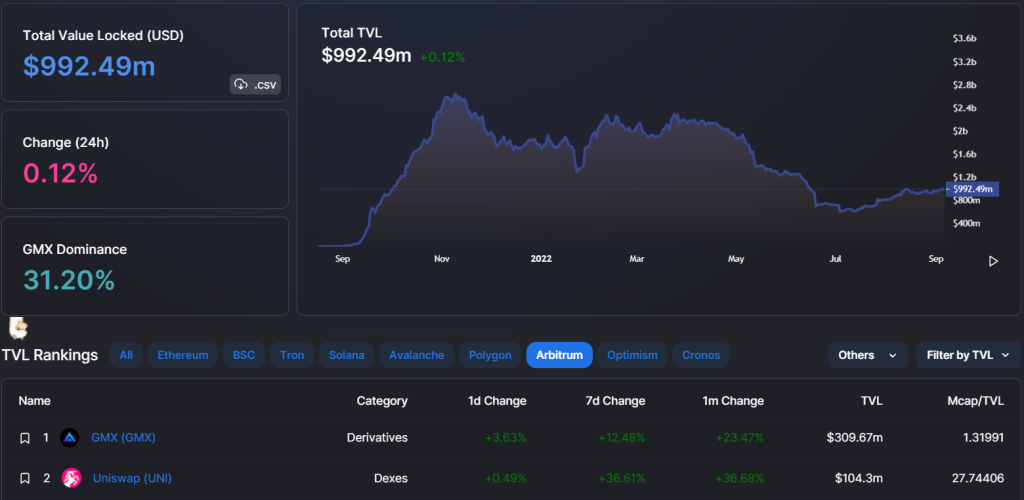Filter rankings by BSC chain
Screen dimensions: 1024x500
(x=244, y=355)
